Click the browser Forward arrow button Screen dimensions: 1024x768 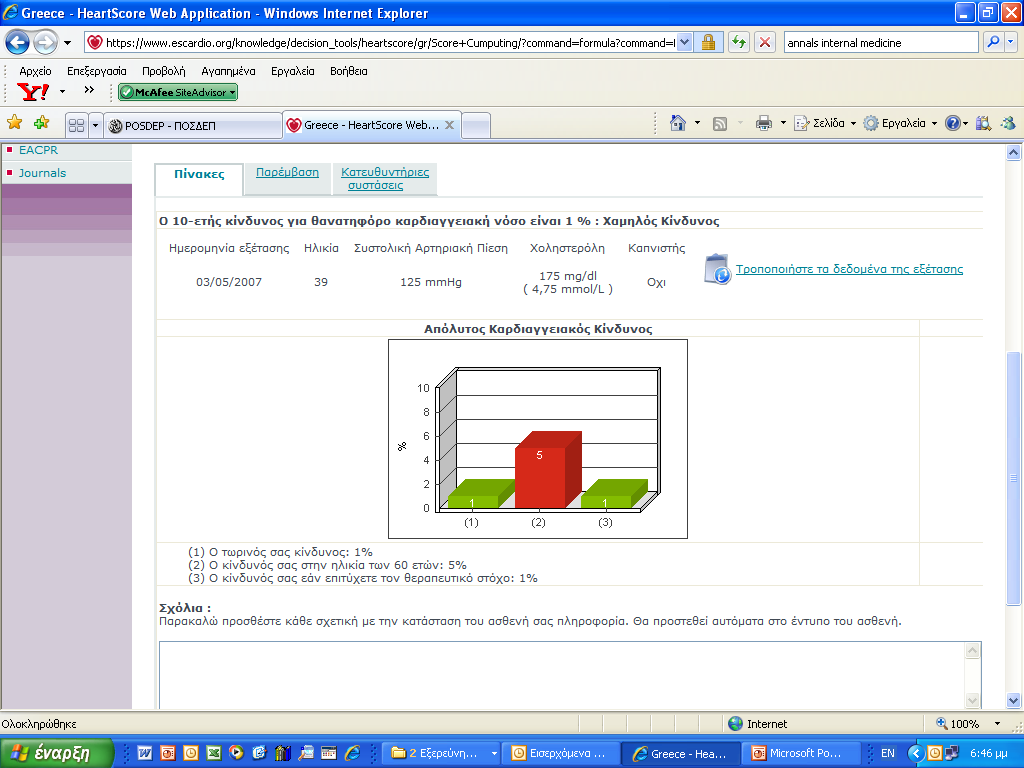[45, 43]
